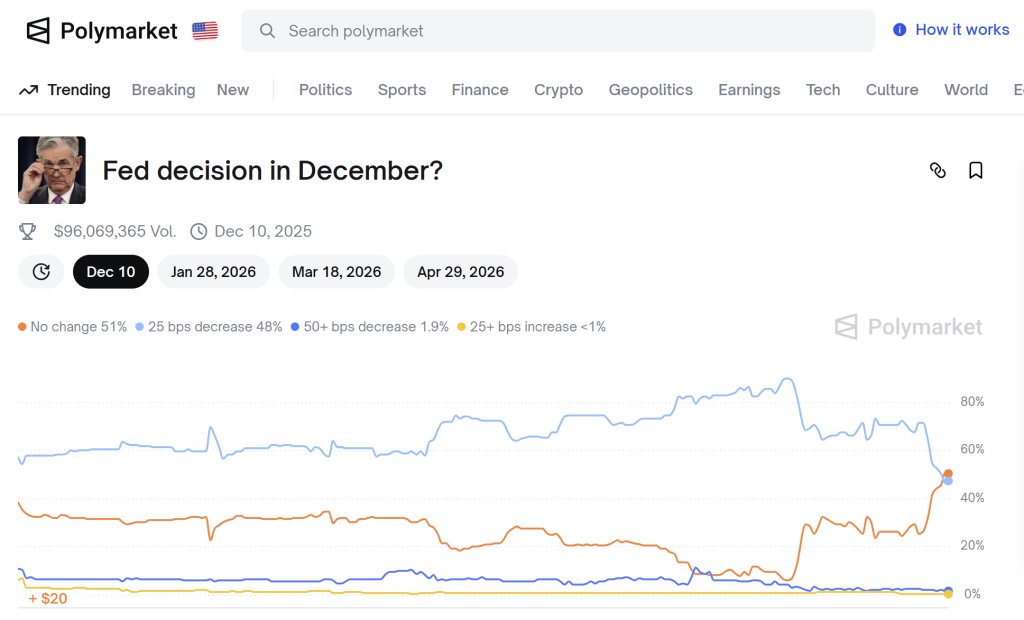The image size is (1024, 620).
Task: Click Jerome Powell market thumbnail image
Action: point(52,170)
